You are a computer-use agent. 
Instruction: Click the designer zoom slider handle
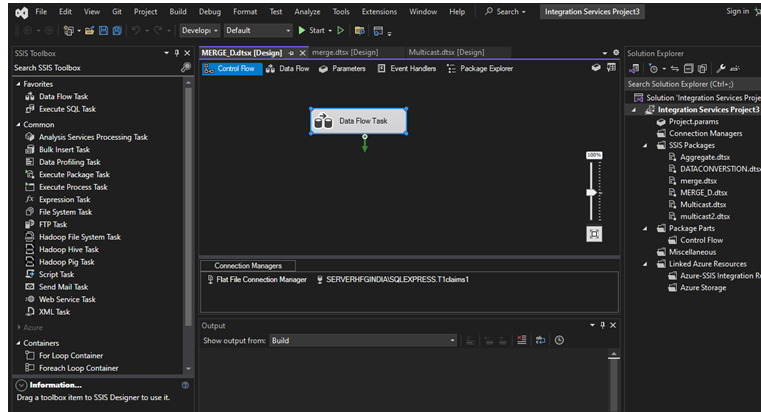(x=592, y=192)
